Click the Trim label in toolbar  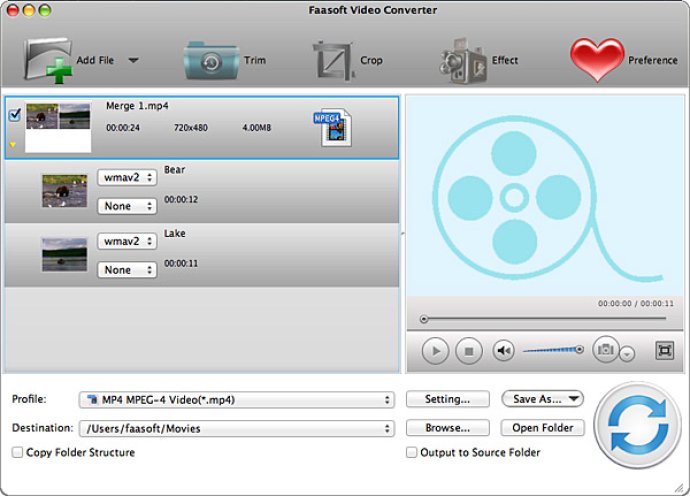click(x=255, y=60)
